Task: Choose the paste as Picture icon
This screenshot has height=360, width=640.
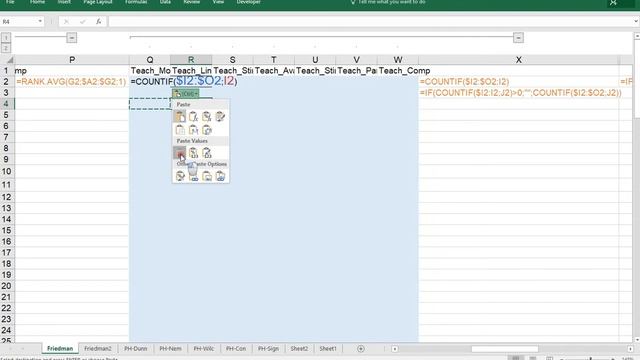Action: (207, 176)
